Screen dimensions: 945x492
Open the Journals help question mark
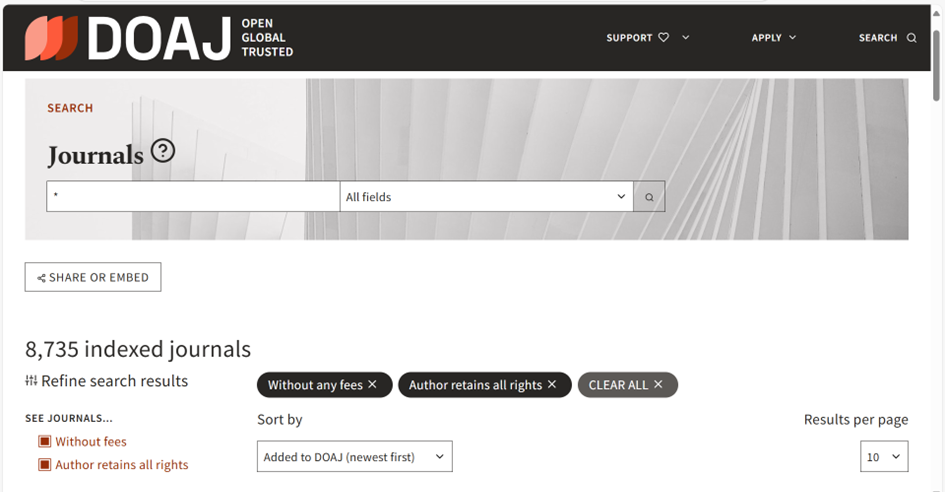(x=163, y=151)
